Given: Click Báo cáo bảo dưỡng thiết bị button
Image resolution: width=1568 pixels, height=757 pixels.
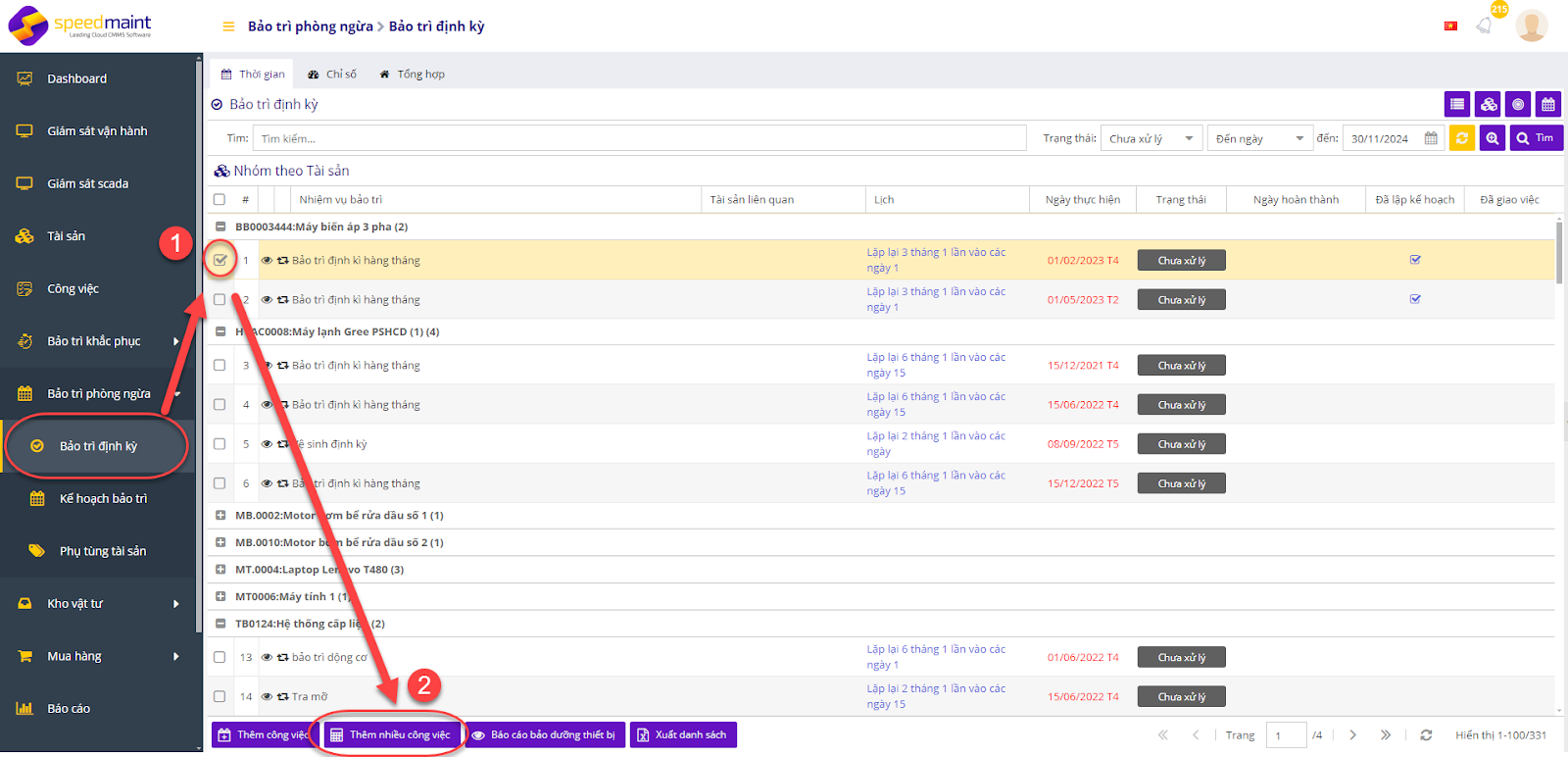Looking at the screenshot, I should [x=544, y=734].
